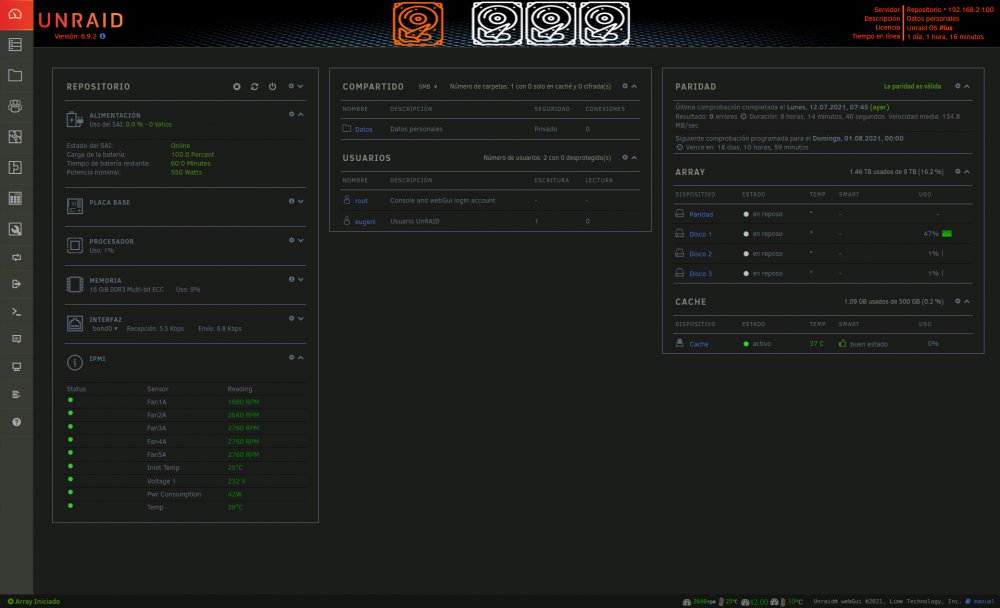Click the orange disk image in header

pos(418,24)
